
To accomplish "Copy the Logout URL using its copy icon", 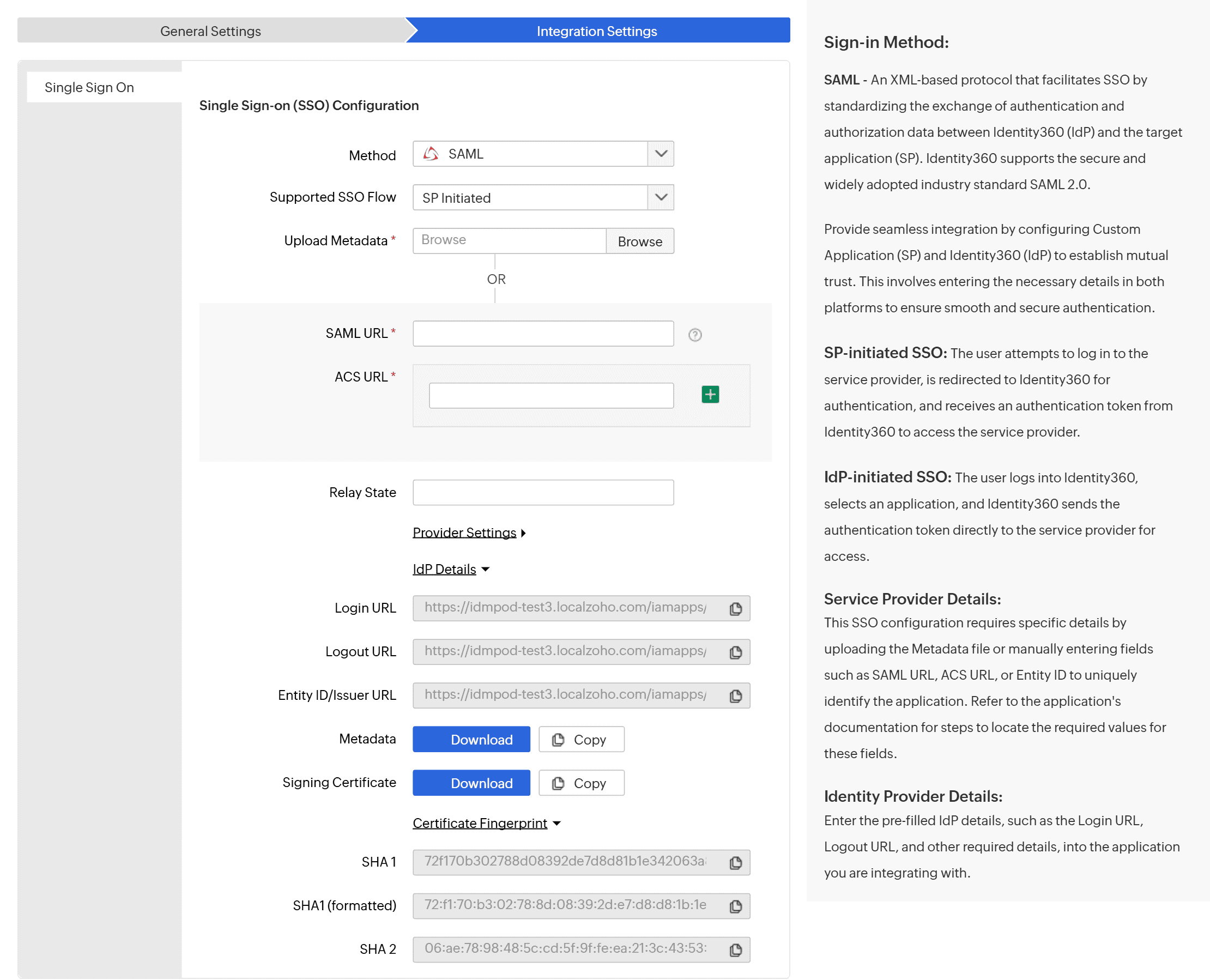I will click(735, 652).
